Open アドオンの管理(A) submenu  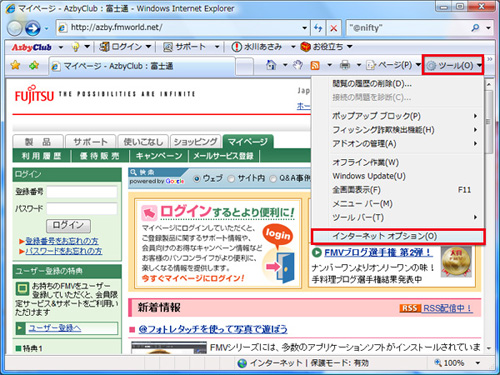397,144
